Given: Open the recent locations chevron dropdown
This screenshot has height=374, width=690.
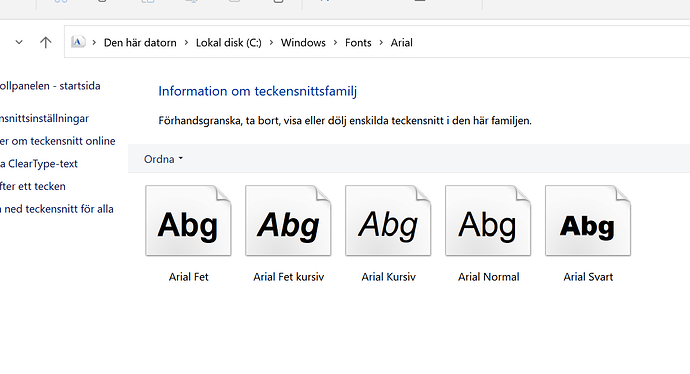Looking at the screenshot, I should (x=19, y=42).
